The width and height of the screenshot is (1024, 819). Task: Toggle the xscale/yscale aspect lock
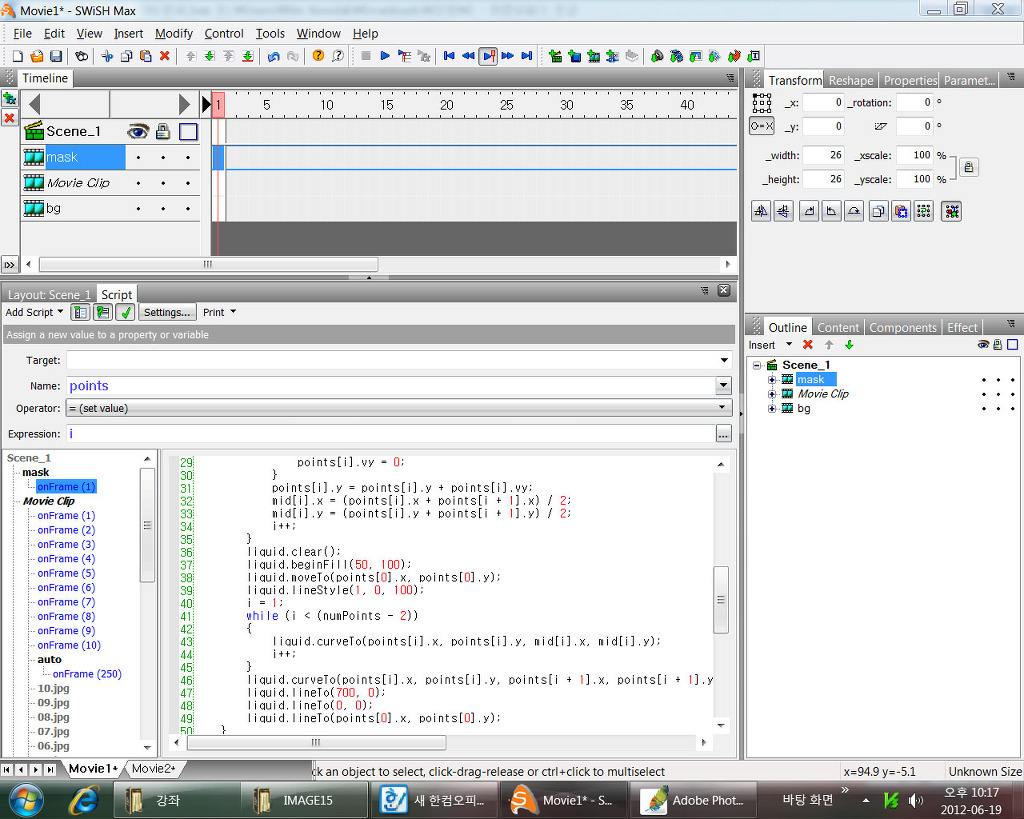968,167
